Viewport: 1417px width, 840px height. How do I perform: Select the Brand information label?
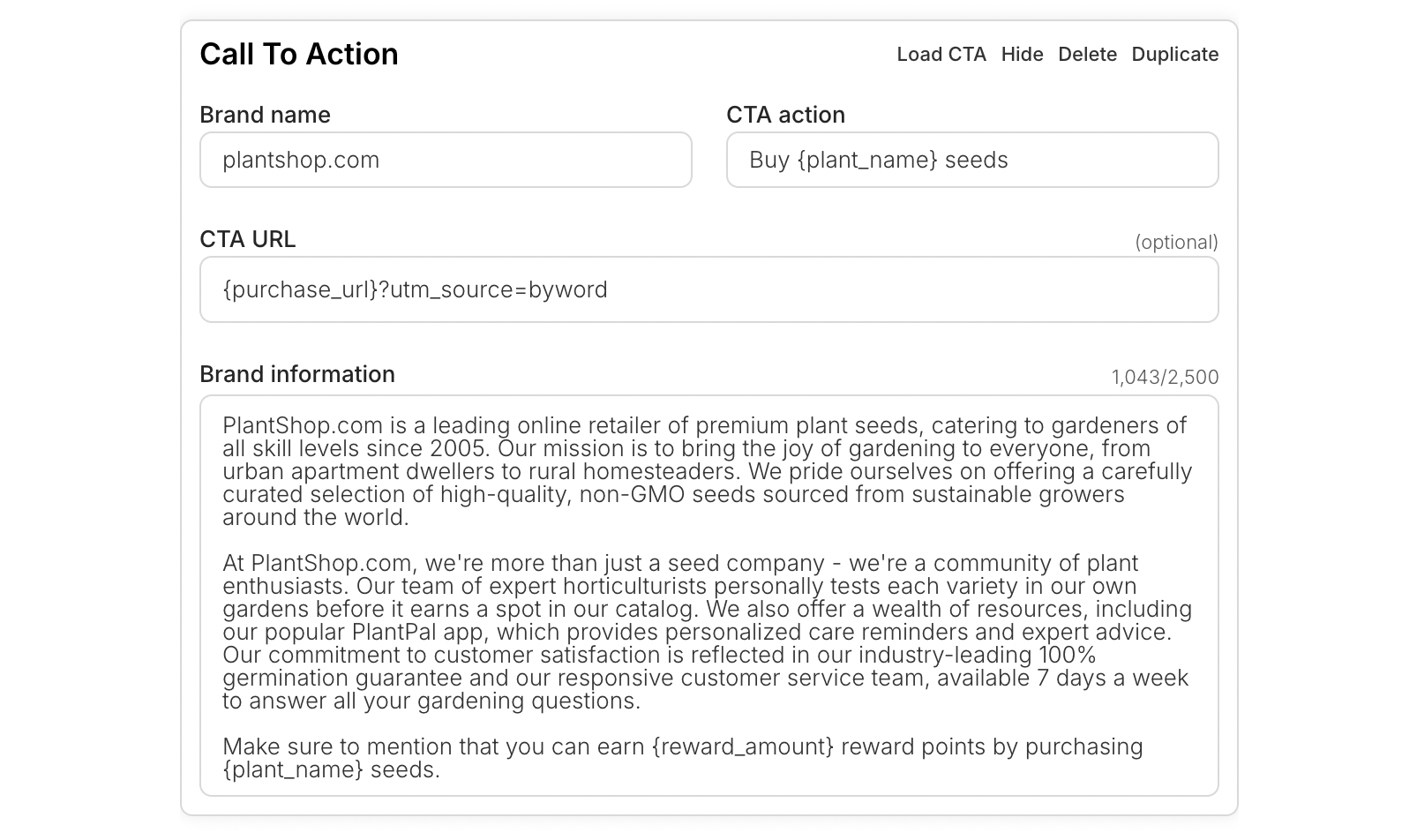(x=297, y=374)
